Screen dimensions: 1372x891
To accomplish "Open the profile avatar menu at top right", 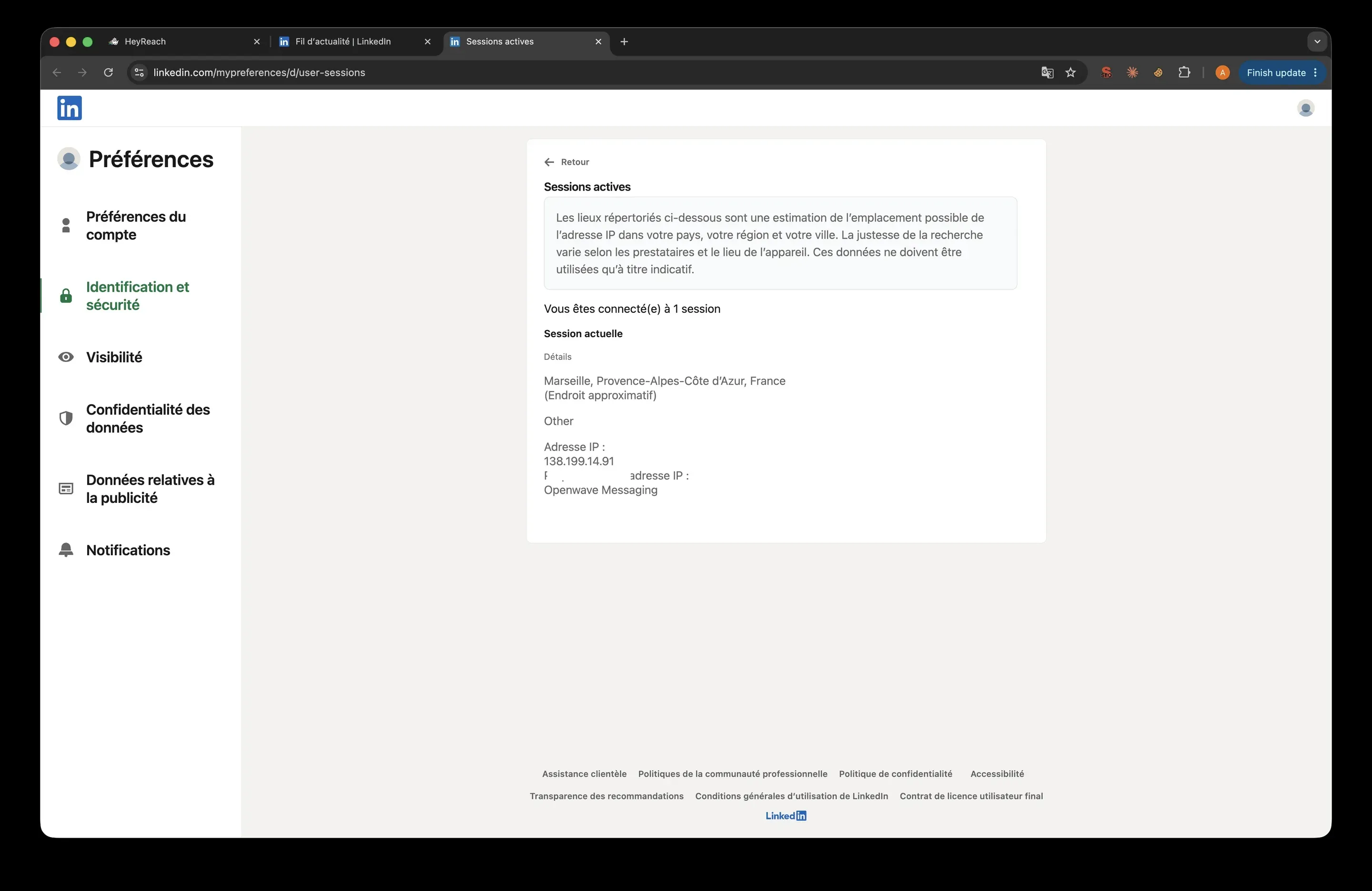I will click(1305, 108).
